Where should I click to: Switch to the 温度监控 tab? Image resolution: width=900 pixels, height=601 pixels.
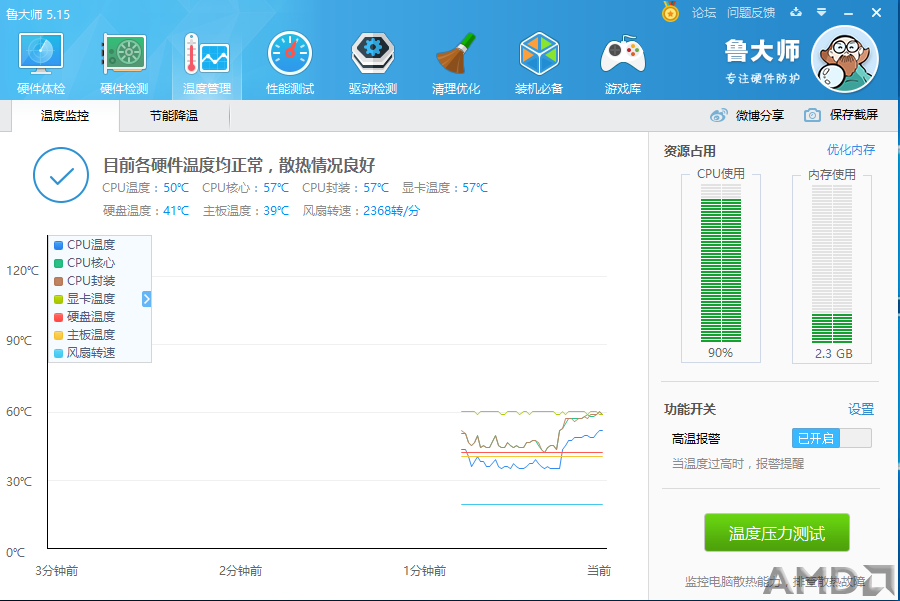coord(65,115)
